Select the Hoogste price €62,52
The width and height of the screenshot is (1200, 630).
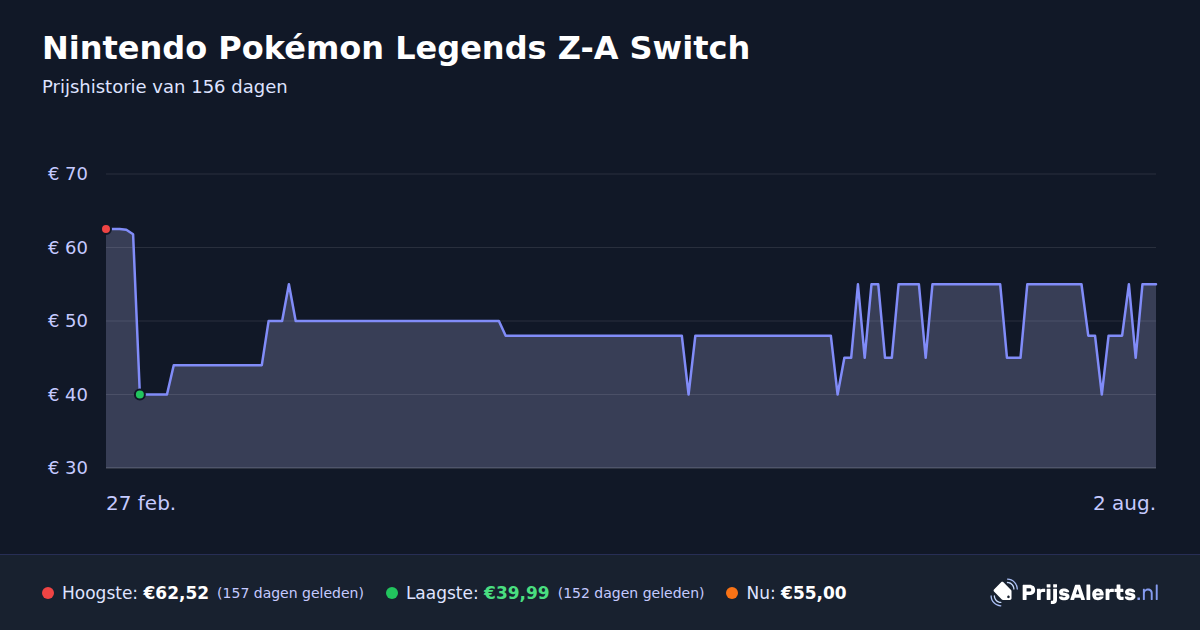coord(176,593)
